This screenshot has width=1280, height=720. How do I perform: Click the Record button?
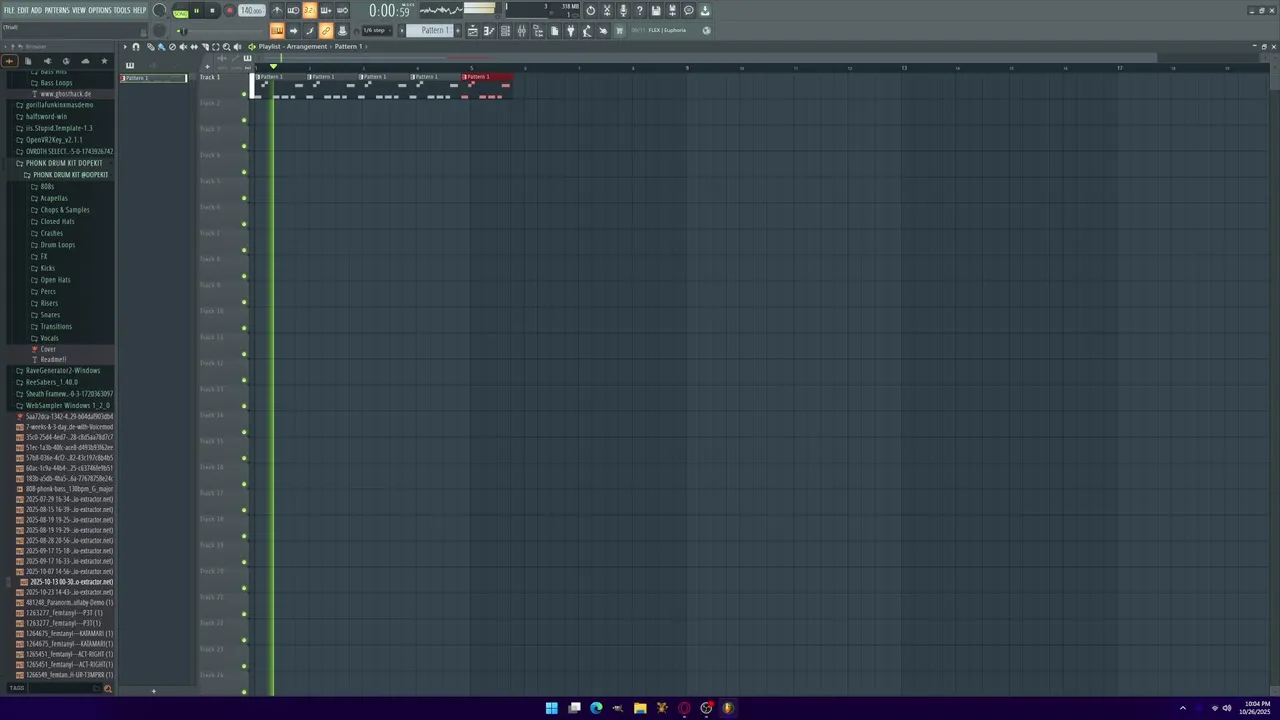point(229,10)
